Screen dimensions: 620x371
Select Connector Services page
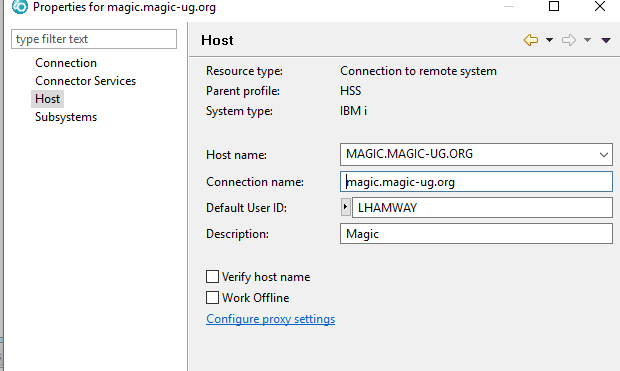[85, 81]
